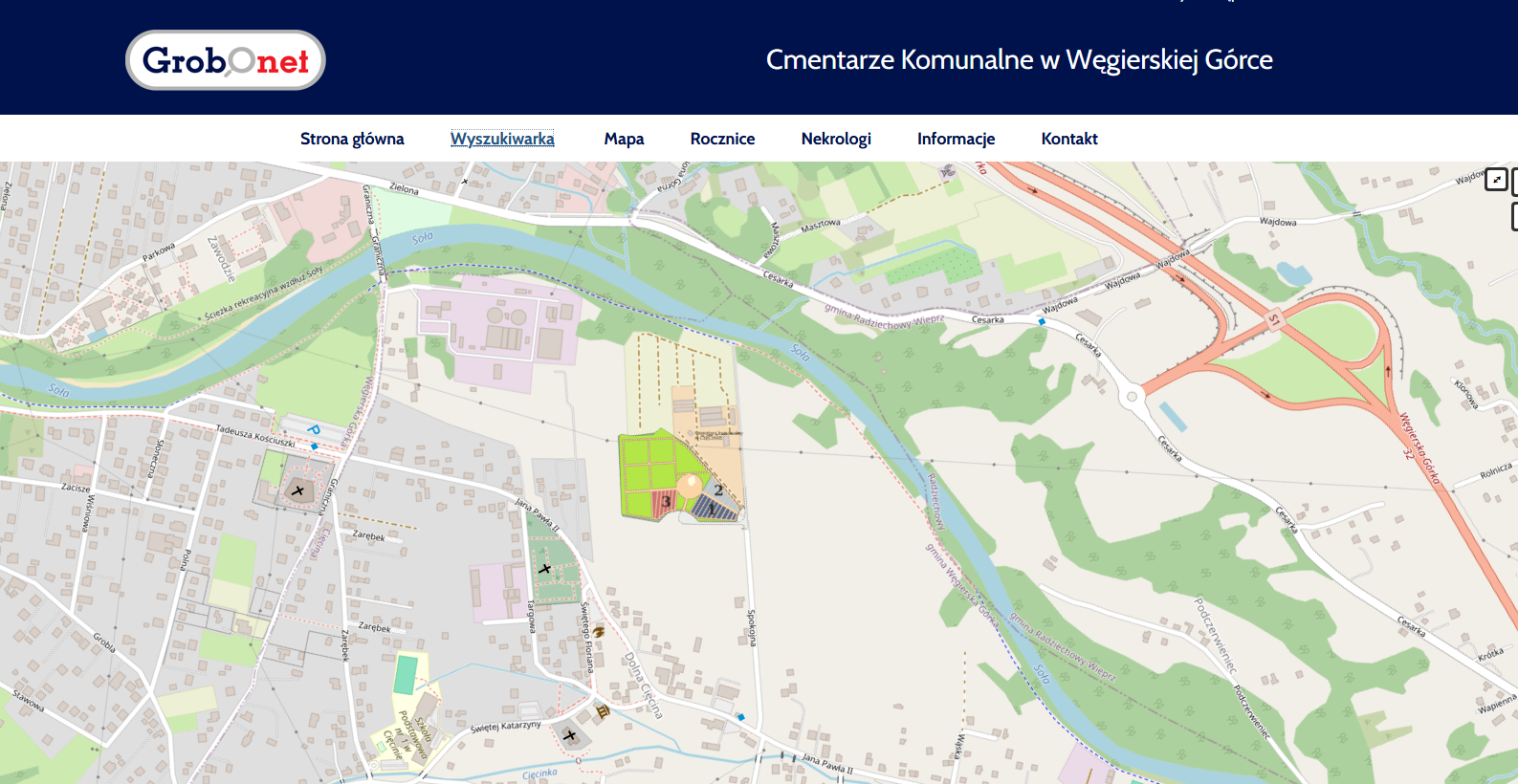This screenshot has height=784, width=1518.
Task: Open the Informacje page
Action: [x=957, y=139]
